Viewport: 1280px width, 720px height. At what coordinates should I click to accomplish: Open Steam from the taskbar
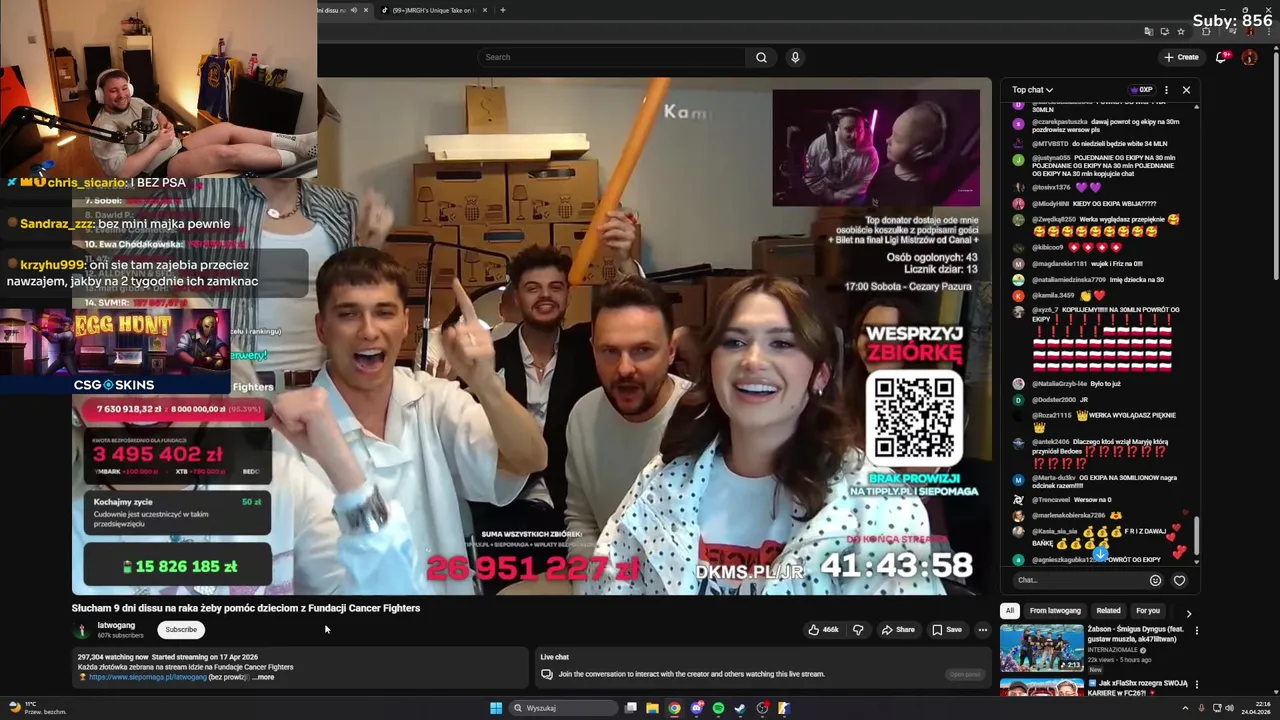740,708
